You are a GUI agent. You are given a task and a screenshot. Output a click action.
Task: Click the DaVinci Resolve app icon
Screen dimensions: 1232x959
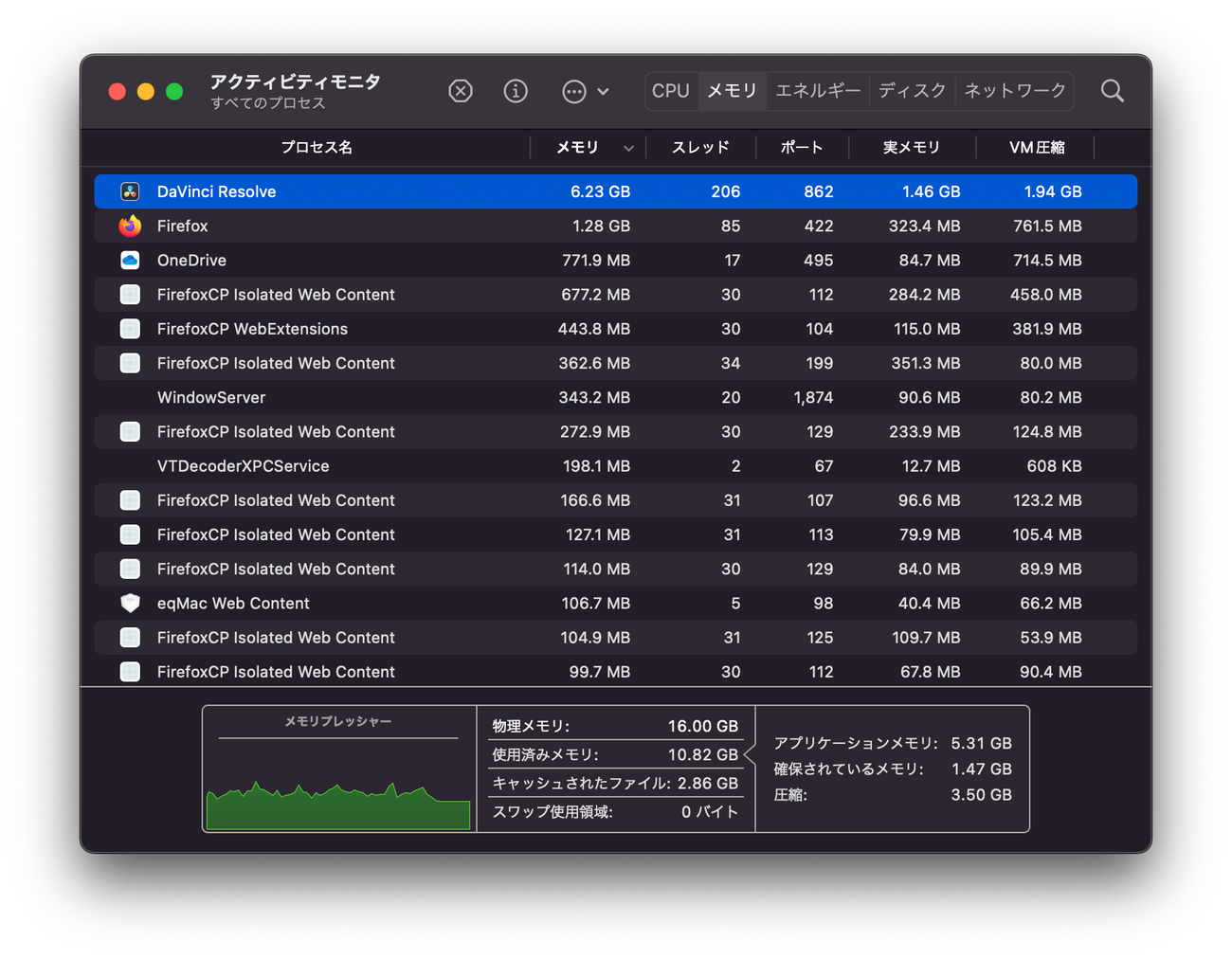click(130, 191)
